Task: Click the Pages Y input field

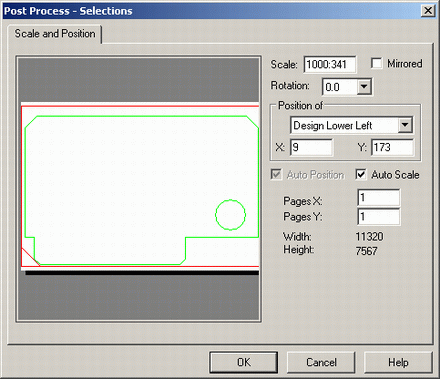Action: [379, 217]
